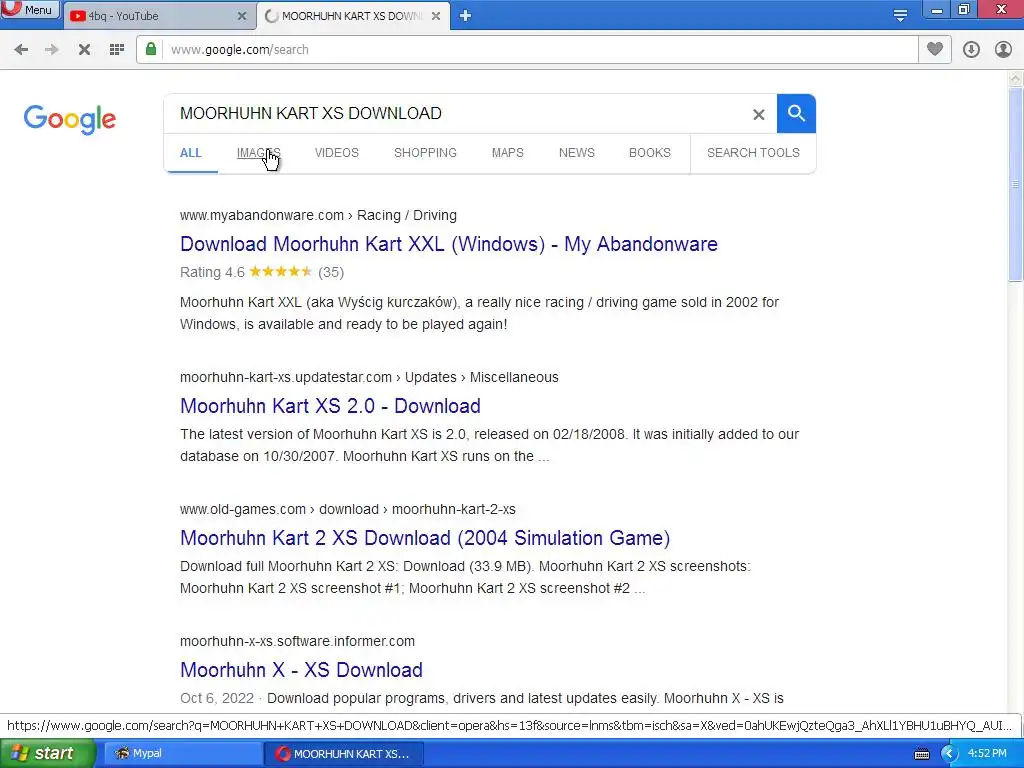Switch to MAPS results
The width and height of the screenshot is (1024, 768).
tap(507, 153)
